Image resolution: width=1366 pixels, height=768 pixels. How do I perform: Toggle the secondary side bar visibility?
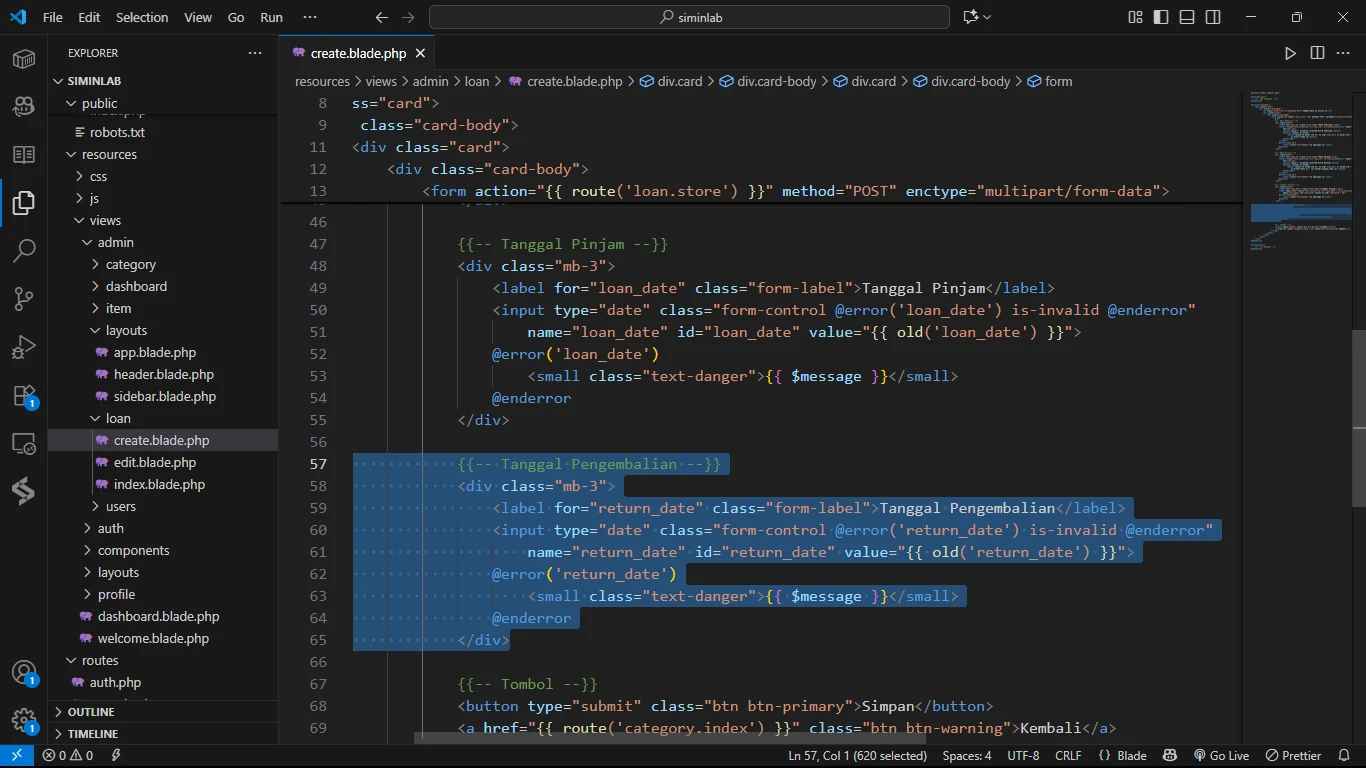pyautogui.click(x=1213, y=17)
